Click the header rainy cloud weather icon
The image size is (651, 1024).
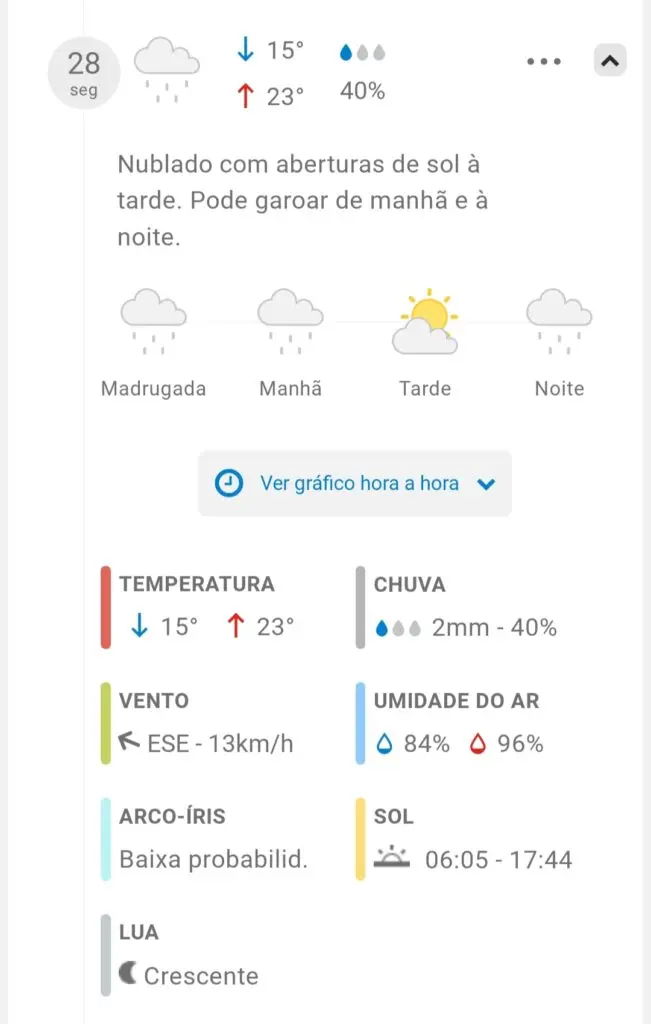[x=167, y=70]
